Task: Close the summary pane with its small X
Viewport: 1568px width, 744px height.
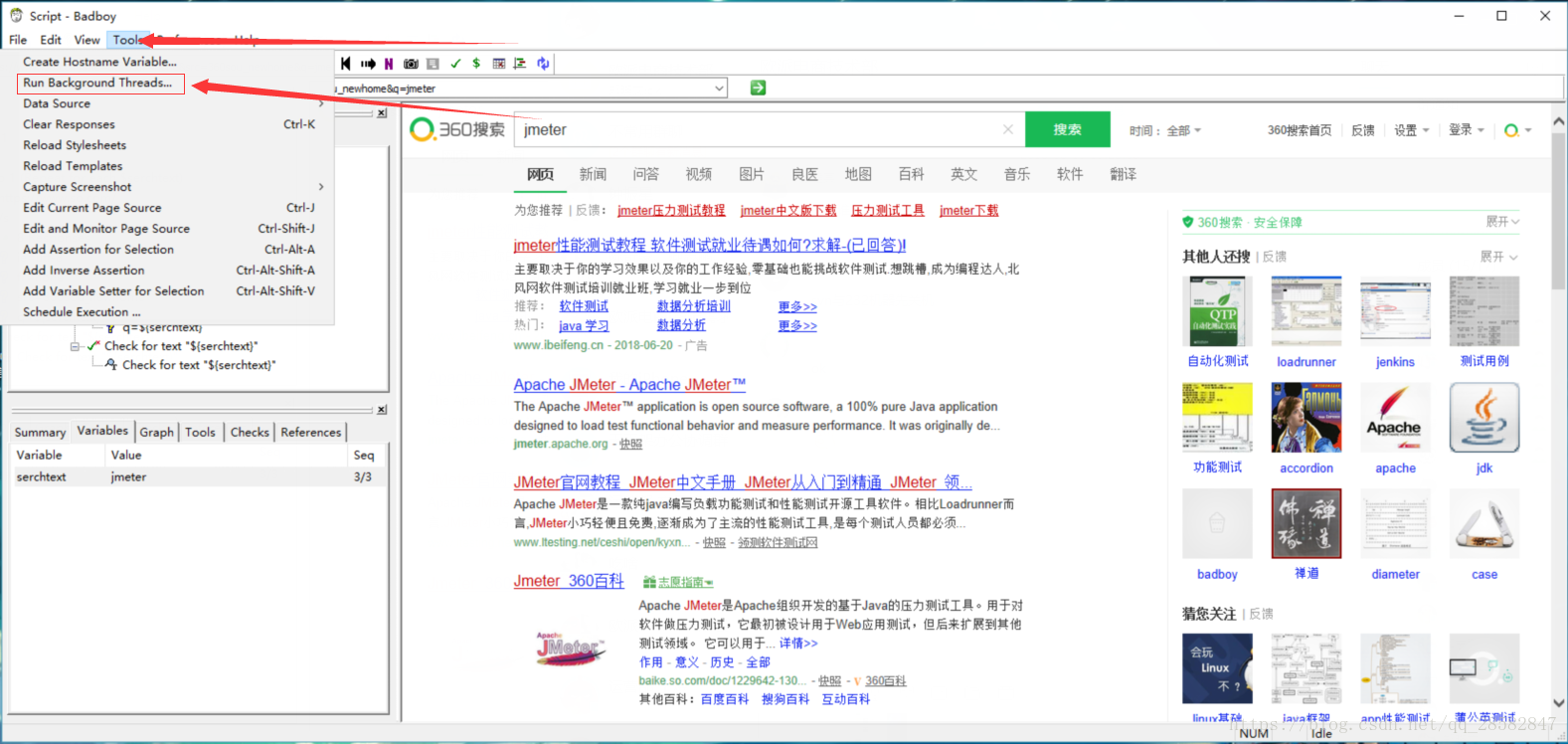Action: [382, 410]
